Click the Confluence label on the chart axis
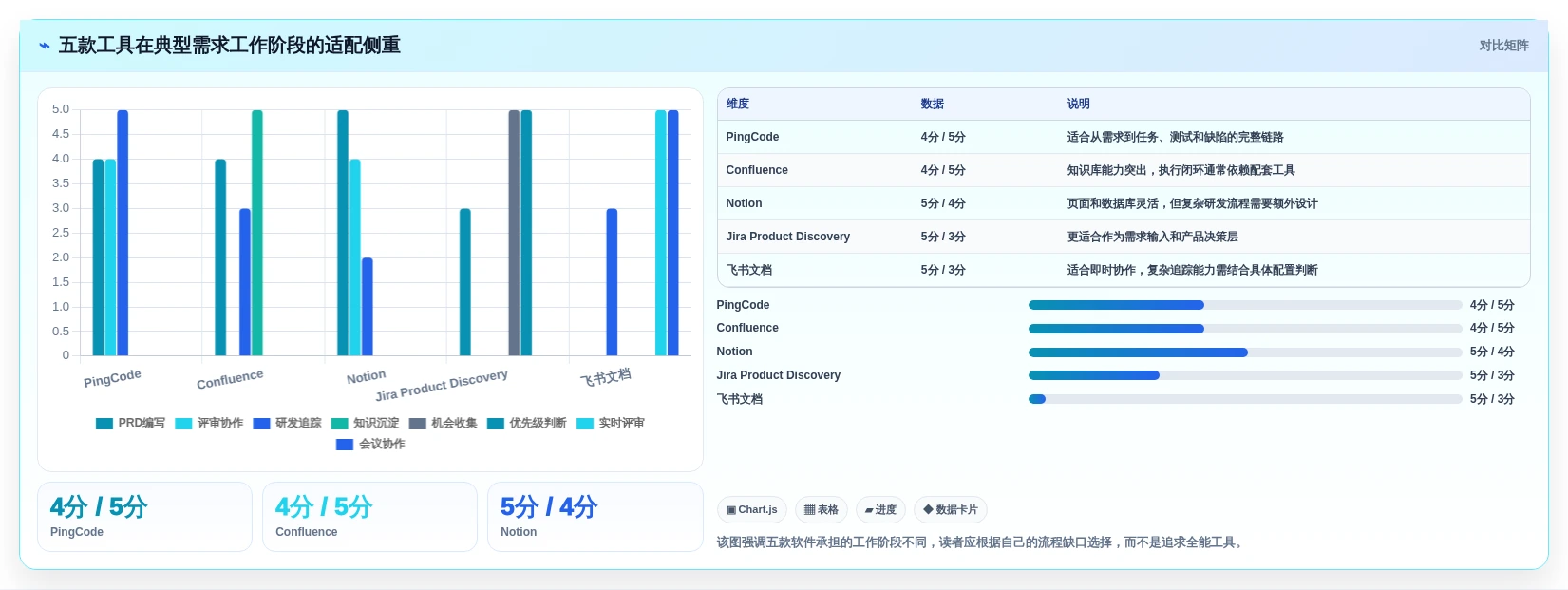Screen dimensions: 1568x590 [x=230, y=379]
